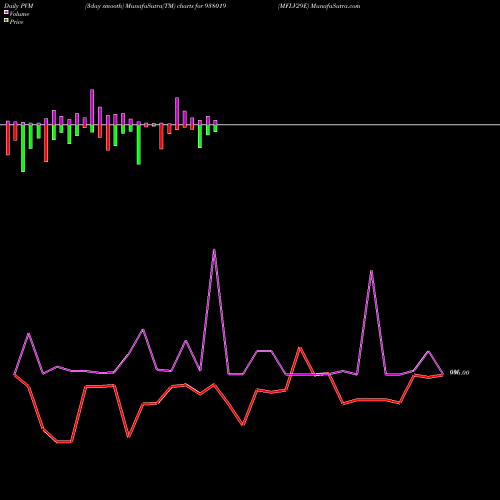The height and width of the screenshot is (500, 500).
Task: Click the tallest magenta bar in histogram
Action: pos(92,107)
